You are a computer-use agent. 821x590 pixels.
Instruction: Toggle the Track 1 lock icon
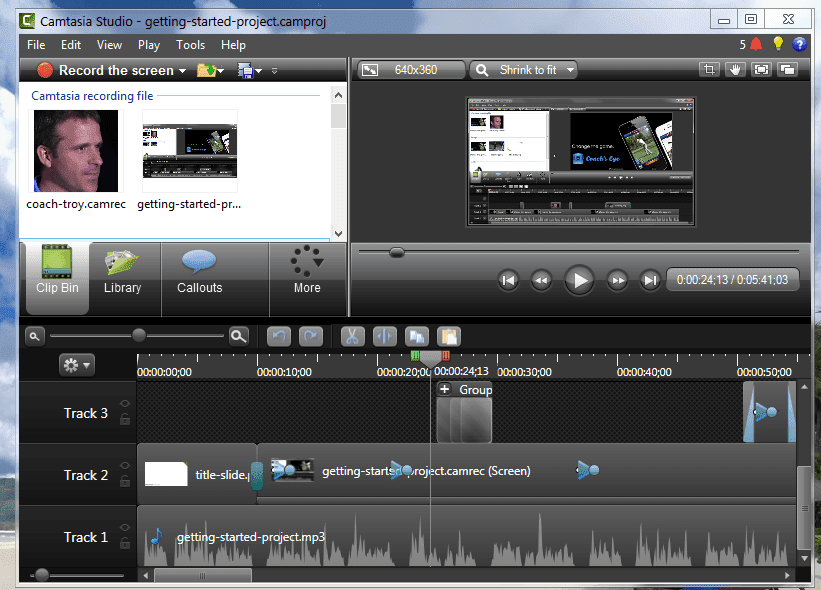point(125,543)
